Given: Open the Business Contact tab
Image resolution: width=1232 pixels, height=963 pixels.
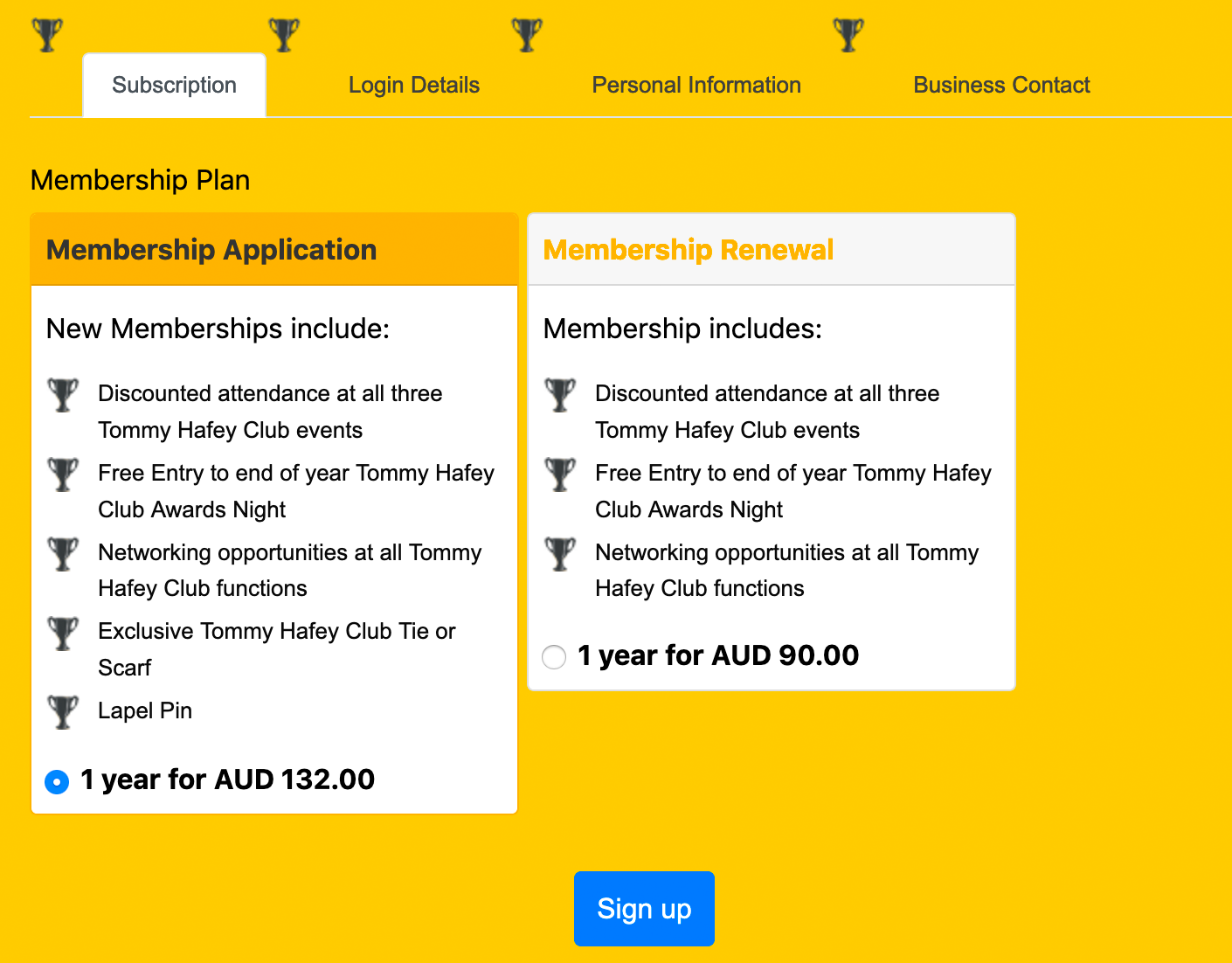Looking at the screenshot, I should pos(1001,85).
